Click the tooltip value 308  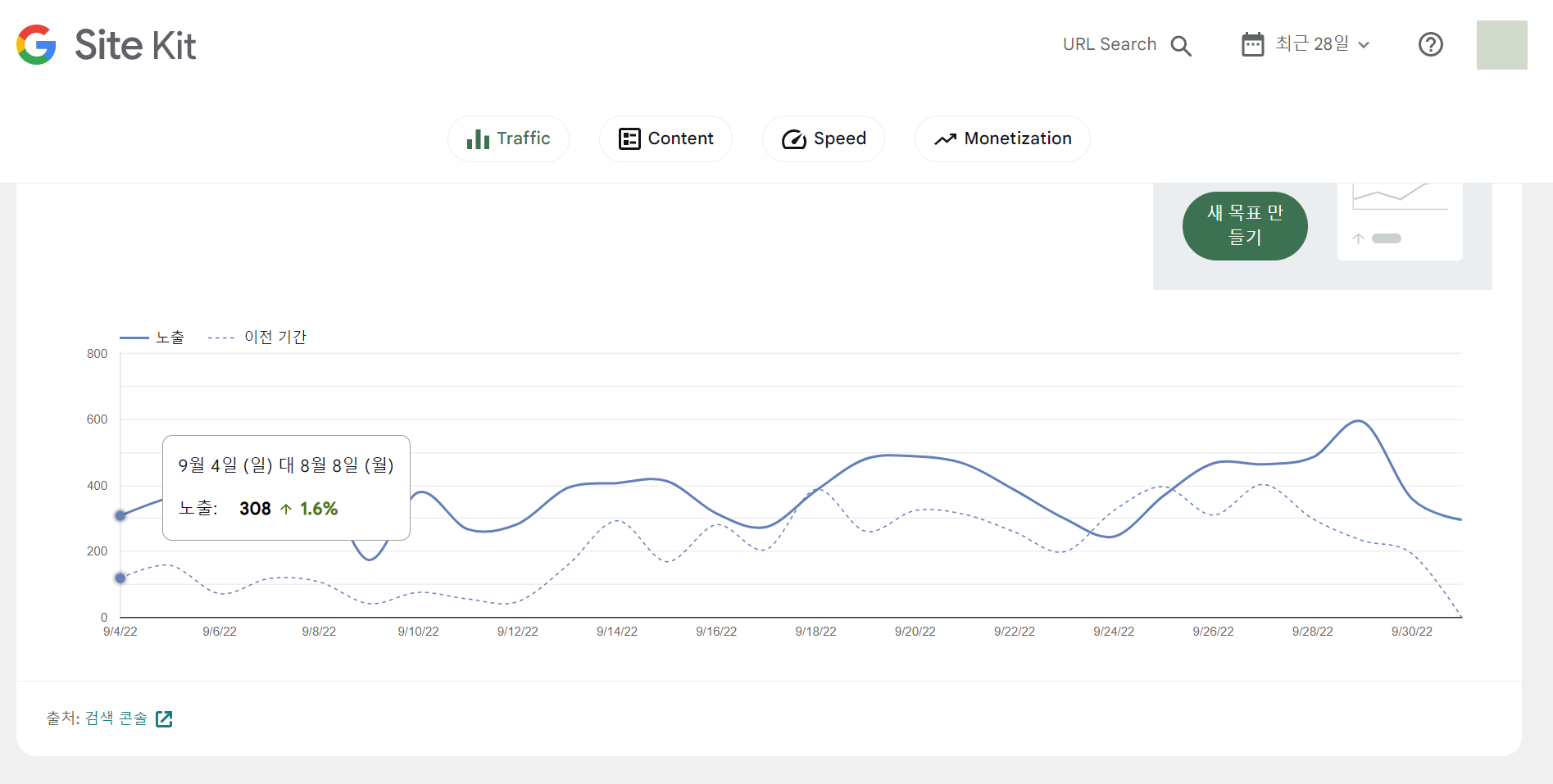[255, 509]
